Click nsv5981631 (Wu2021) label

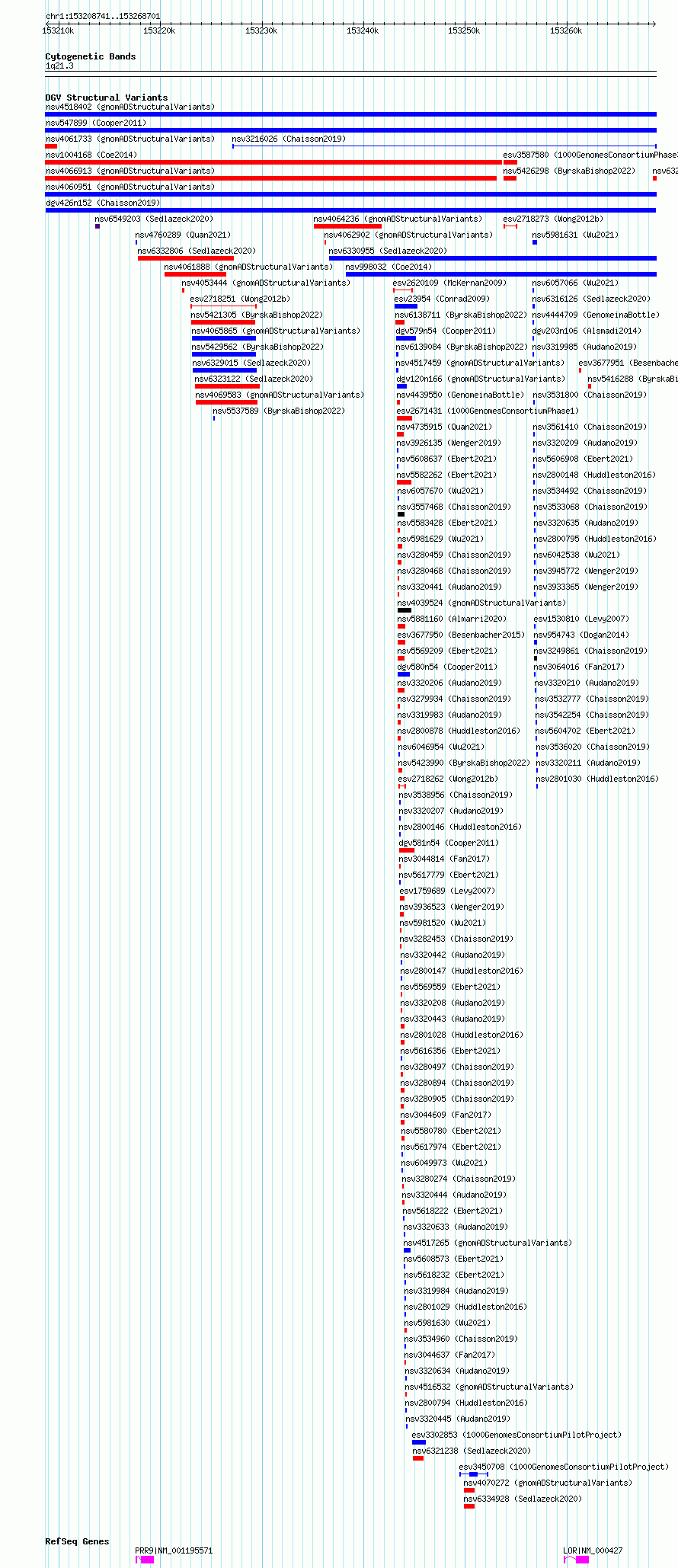click(575, 235)
